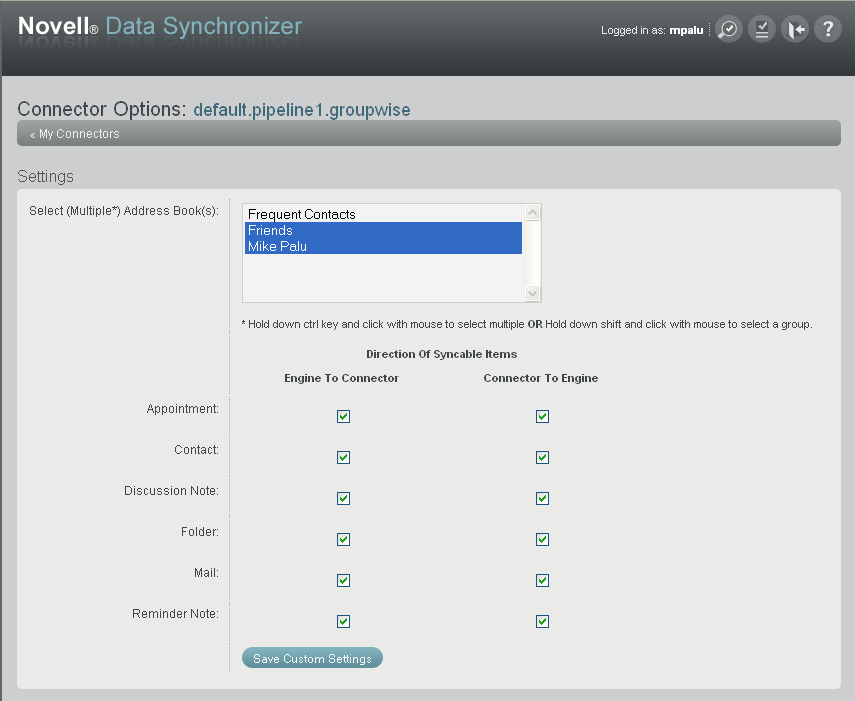The width and height of the screenshot is (855, 701).
Task: Uncheck Reminder Note Engine To Connector
Action: 343,621
